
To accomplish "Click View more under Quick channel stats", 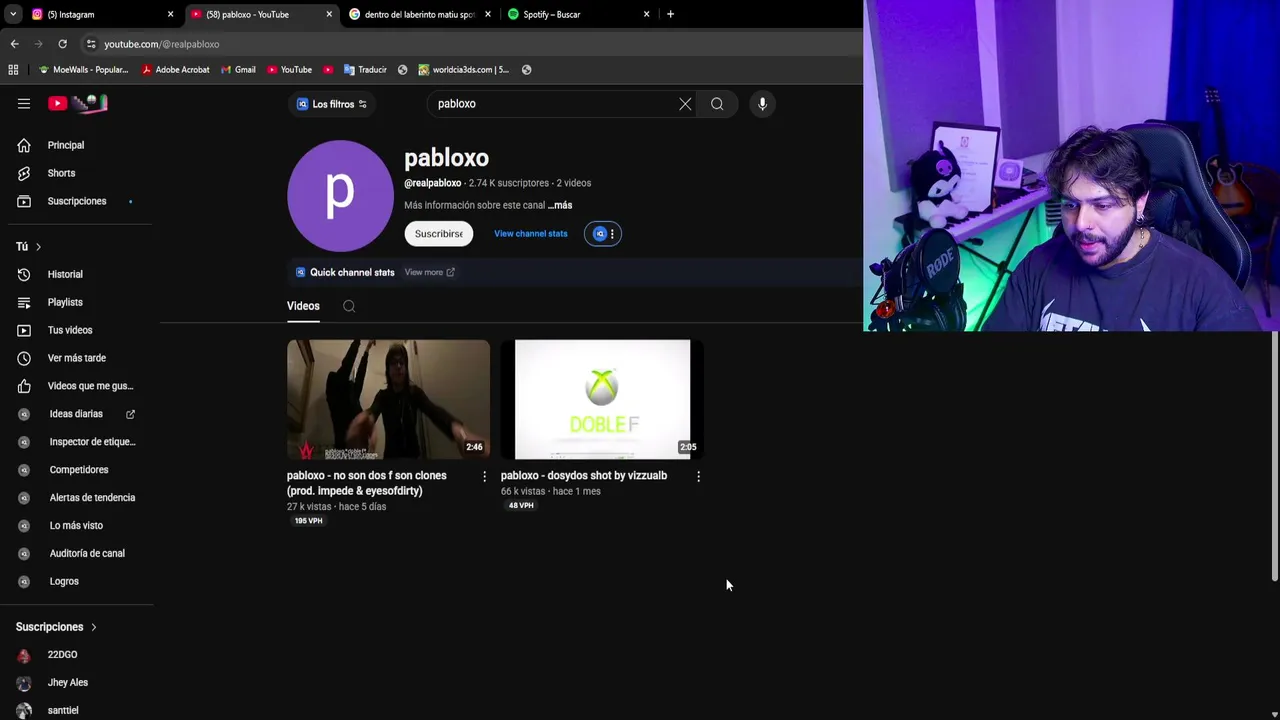I will pos(429,272).
